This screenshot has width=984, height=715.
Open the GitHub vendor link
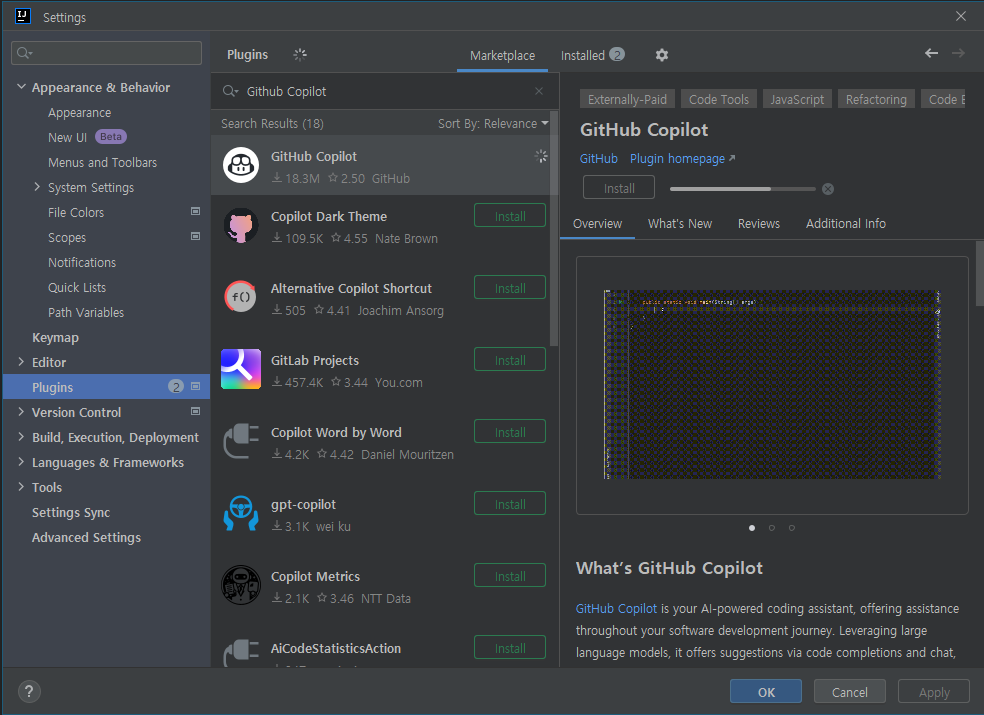pos(599,159)
